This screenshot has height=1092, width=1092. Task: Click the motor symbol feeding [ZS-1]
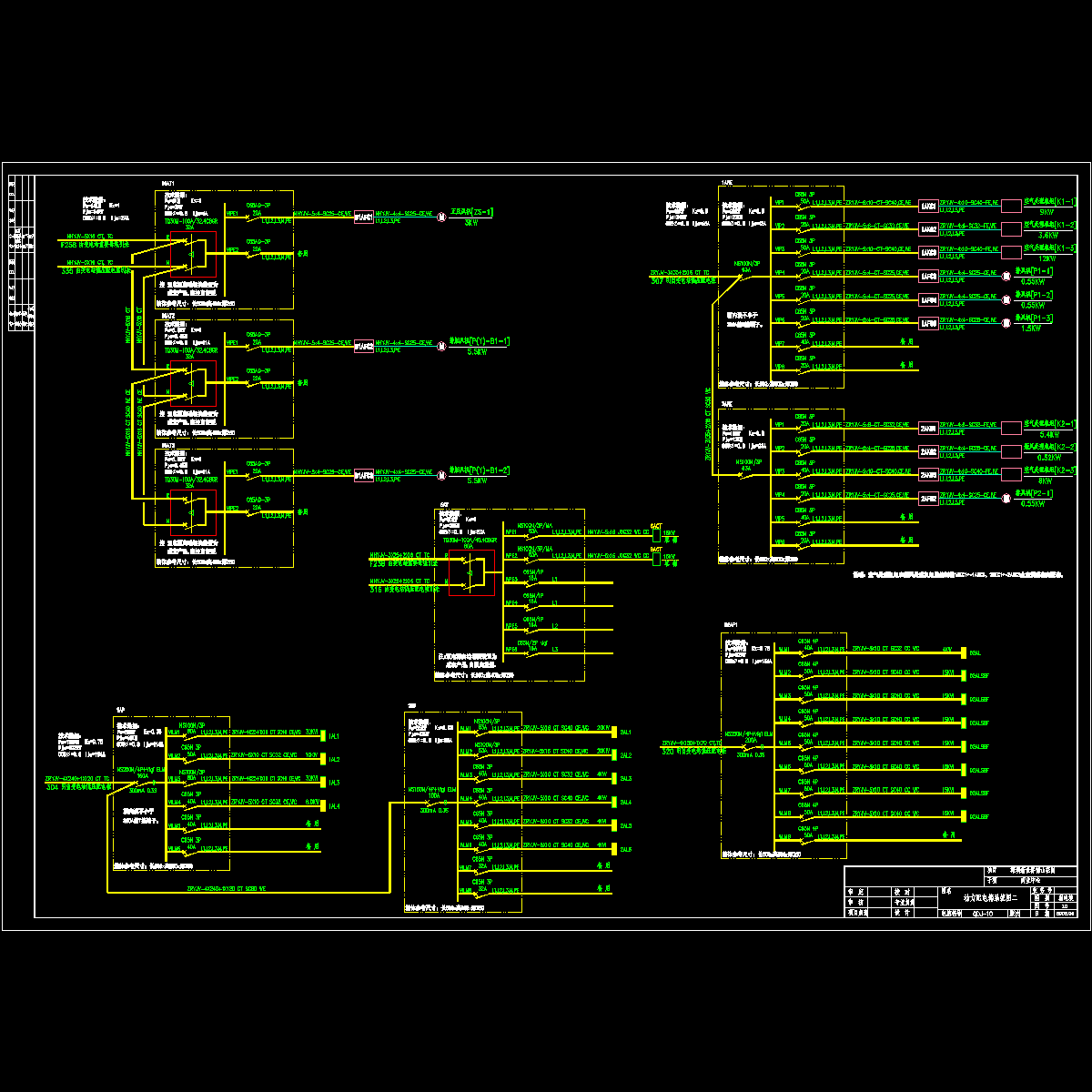(x=442, y=216)
